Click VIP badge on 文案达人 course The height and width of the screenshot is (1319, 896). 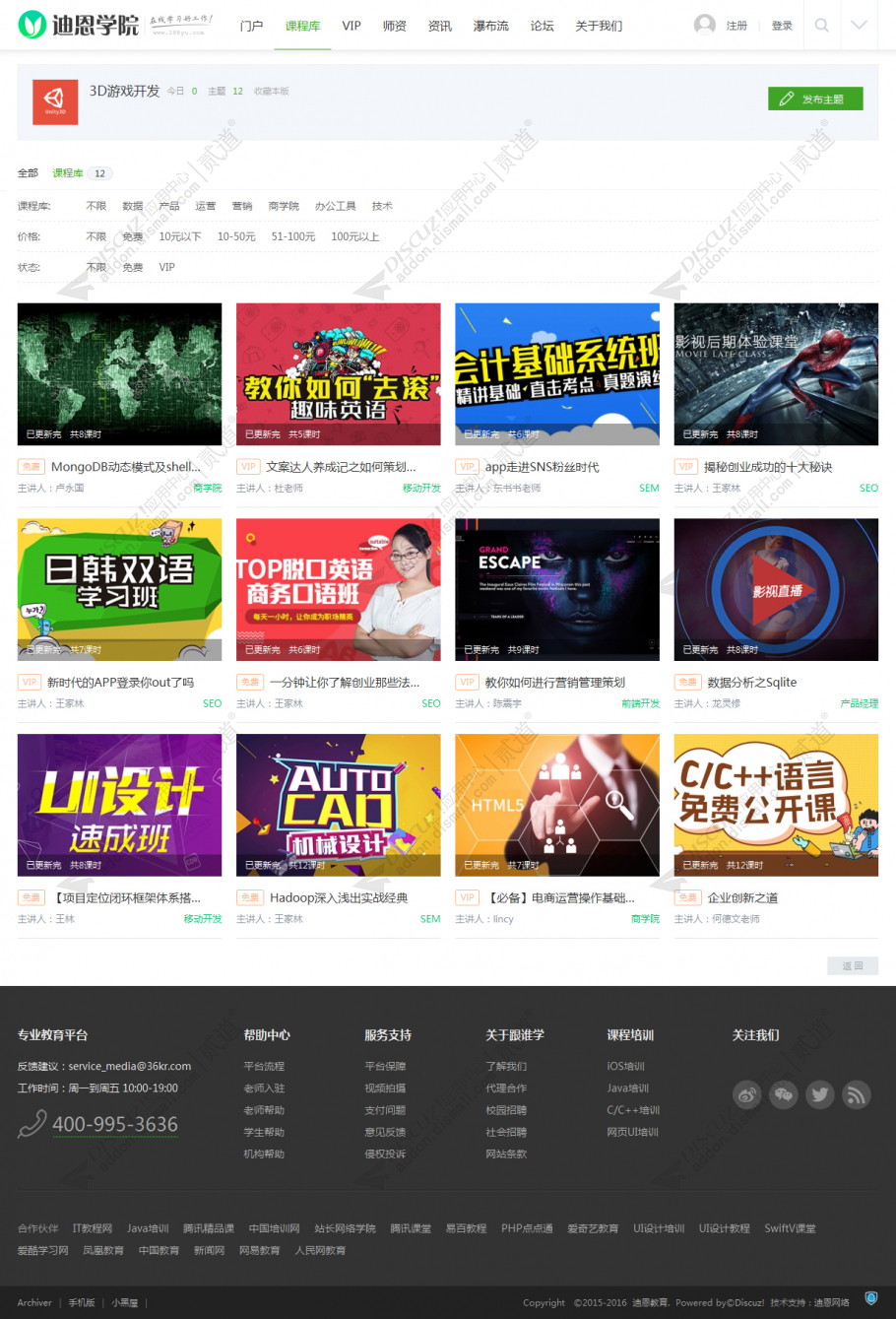248,467
